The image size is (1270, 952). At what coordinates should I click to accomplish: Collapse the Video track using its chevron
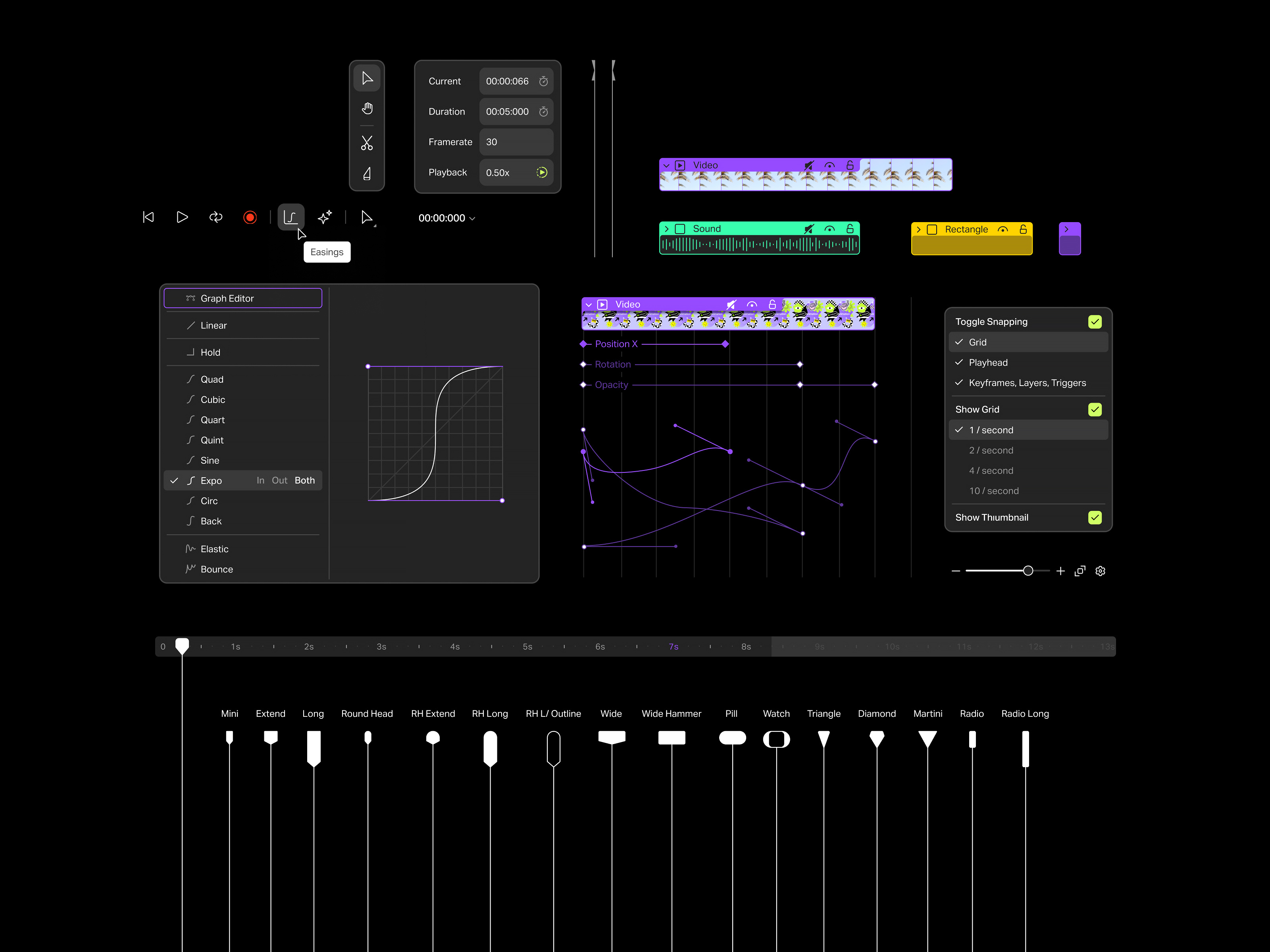666,165
